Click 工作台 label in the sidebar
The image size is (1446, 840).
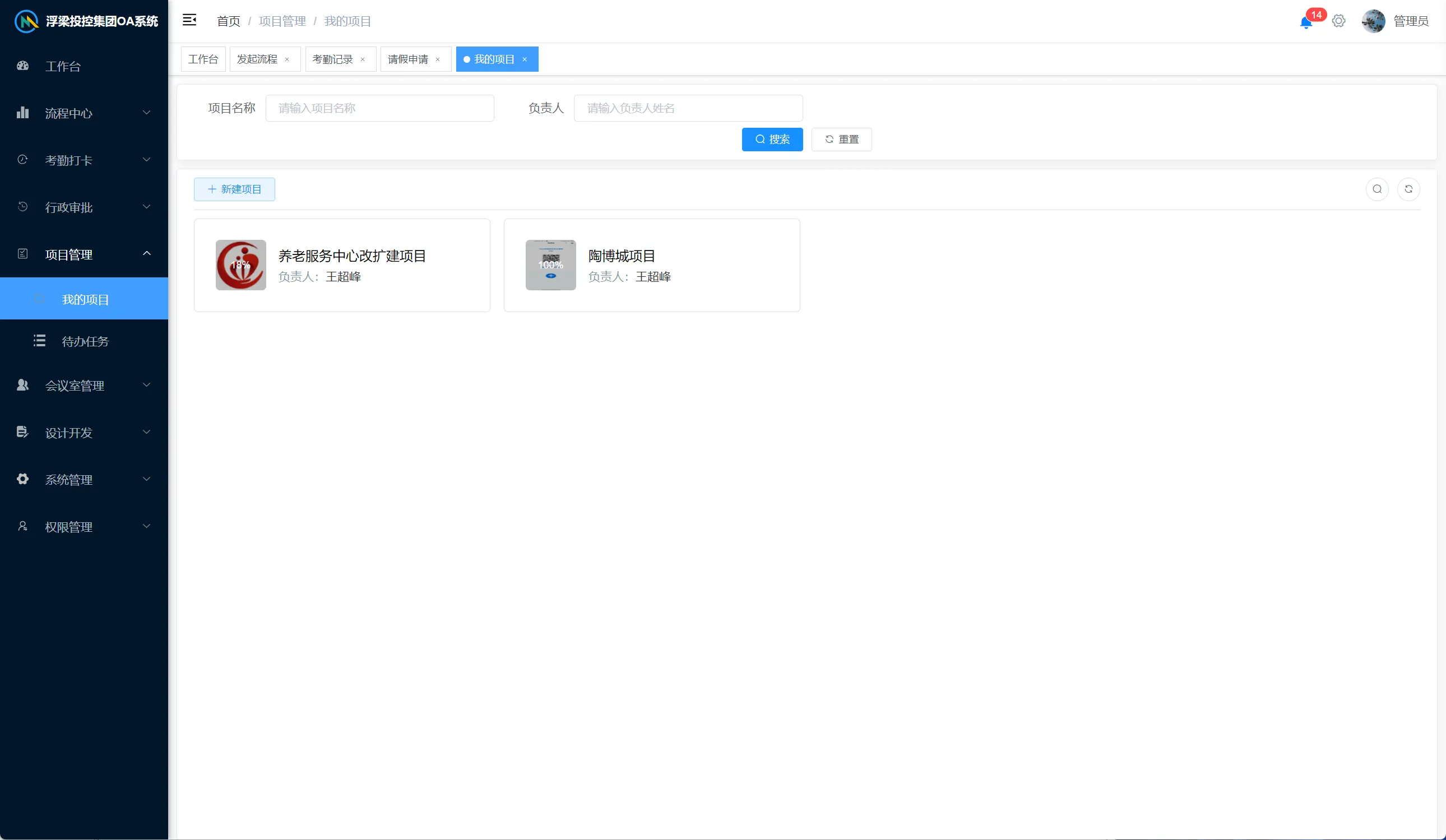[x=63, y=67]
